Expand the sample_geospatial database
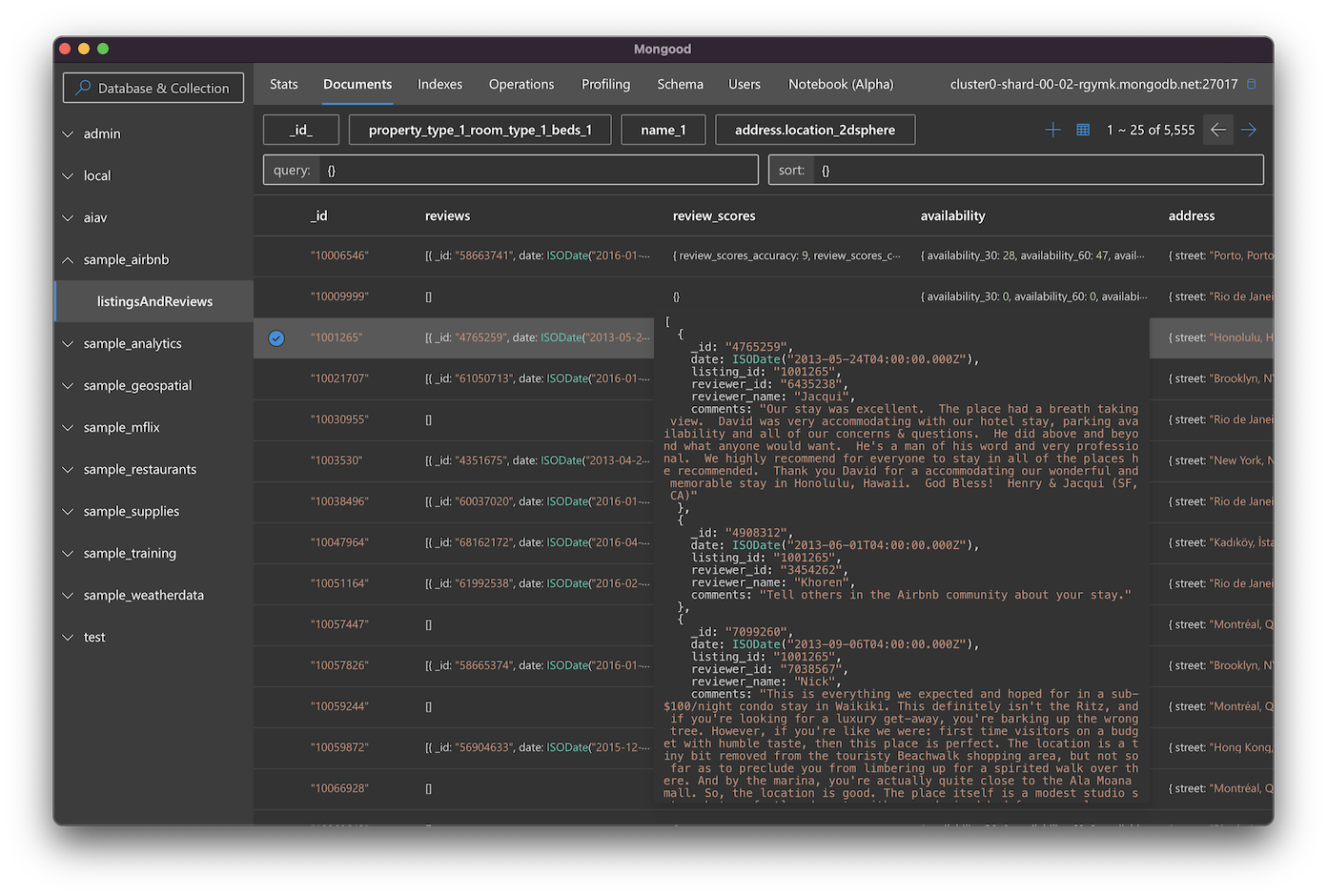Screen dimensions: 1327x896 [68, 385]
